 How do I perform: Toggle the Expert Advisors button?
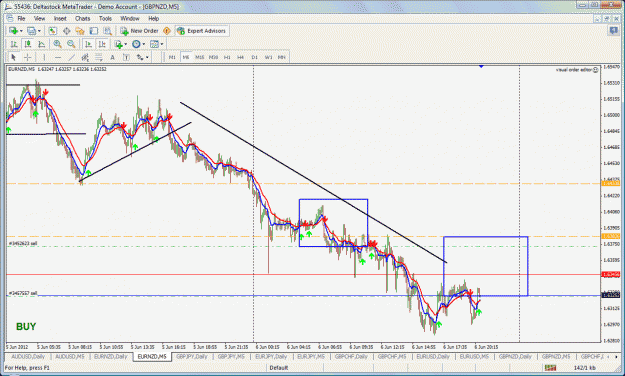click(202, 31)
